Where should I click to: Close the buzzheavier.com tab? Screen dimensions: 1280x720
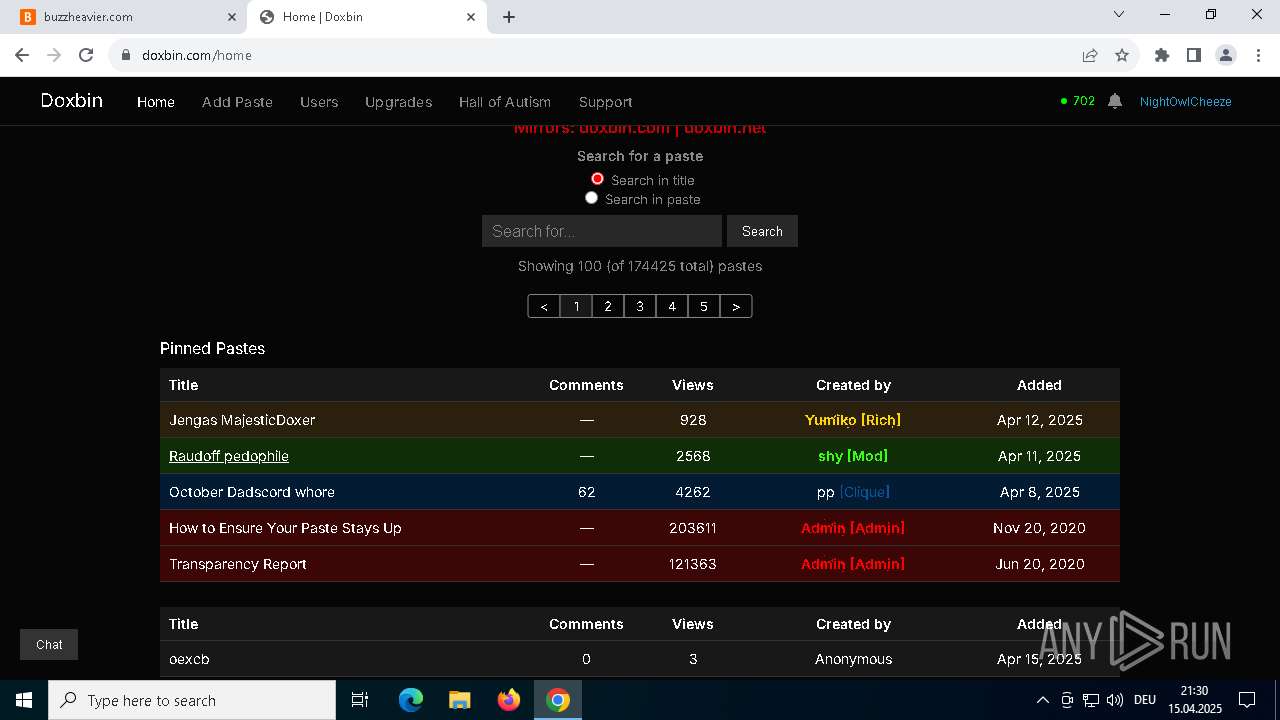232,17
